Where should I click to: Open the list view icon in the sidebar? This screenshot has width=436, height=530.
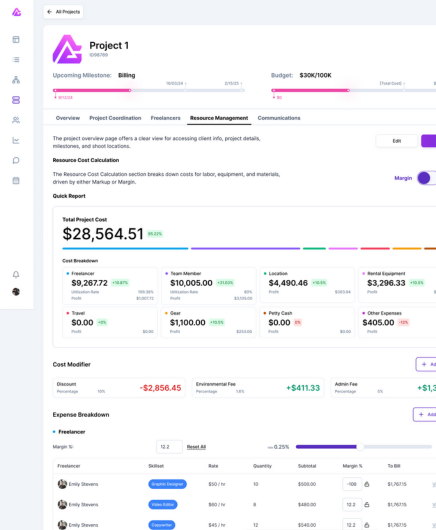point(16,59)
